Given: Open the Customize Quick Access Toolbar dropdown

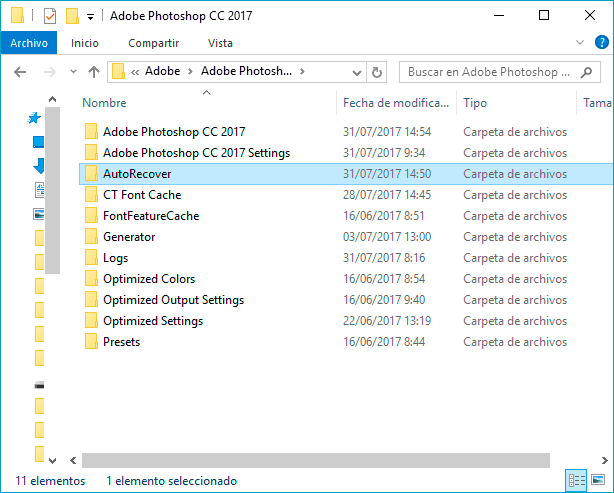Looking at the screenshot, I should pyautogui.click(x=90, y=17).
